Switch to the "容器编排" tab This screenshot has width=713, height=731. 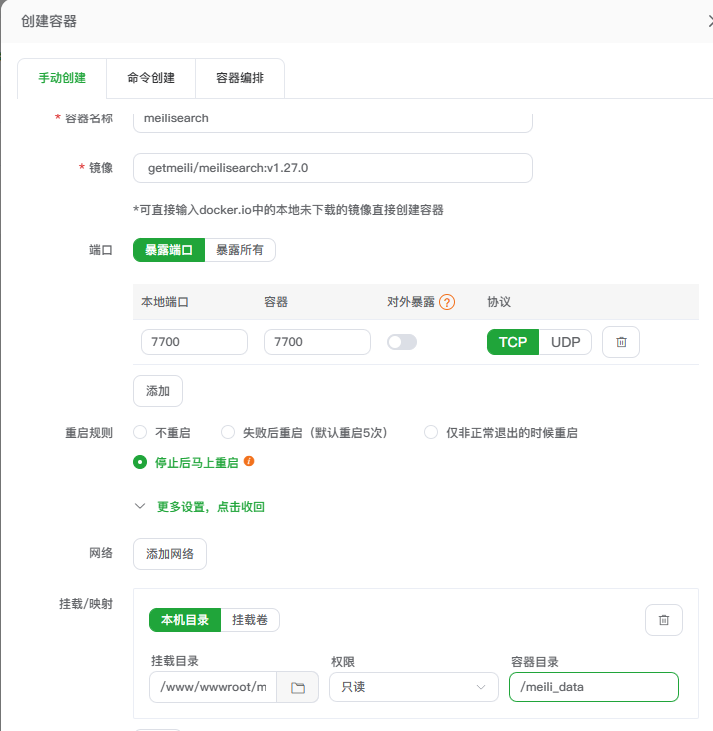coord(240,78)
